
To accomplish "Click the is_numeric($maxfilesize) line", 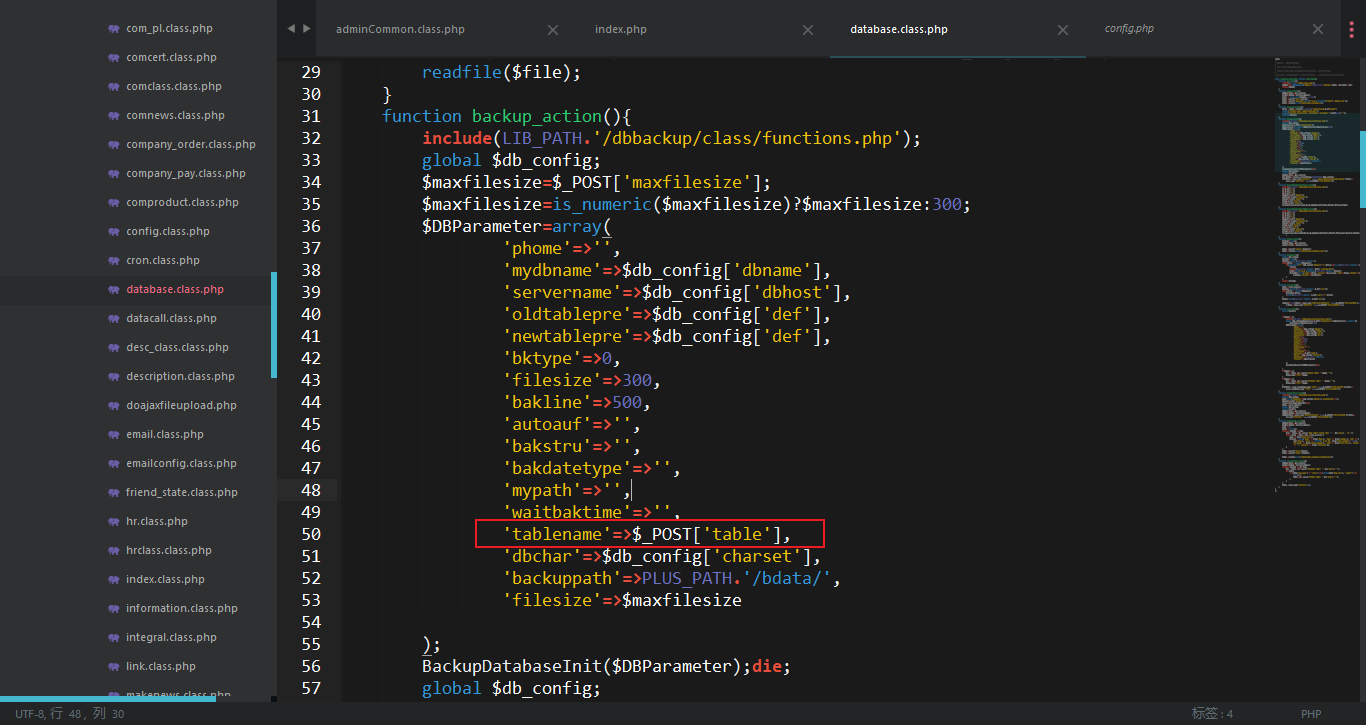I will 697,204.
